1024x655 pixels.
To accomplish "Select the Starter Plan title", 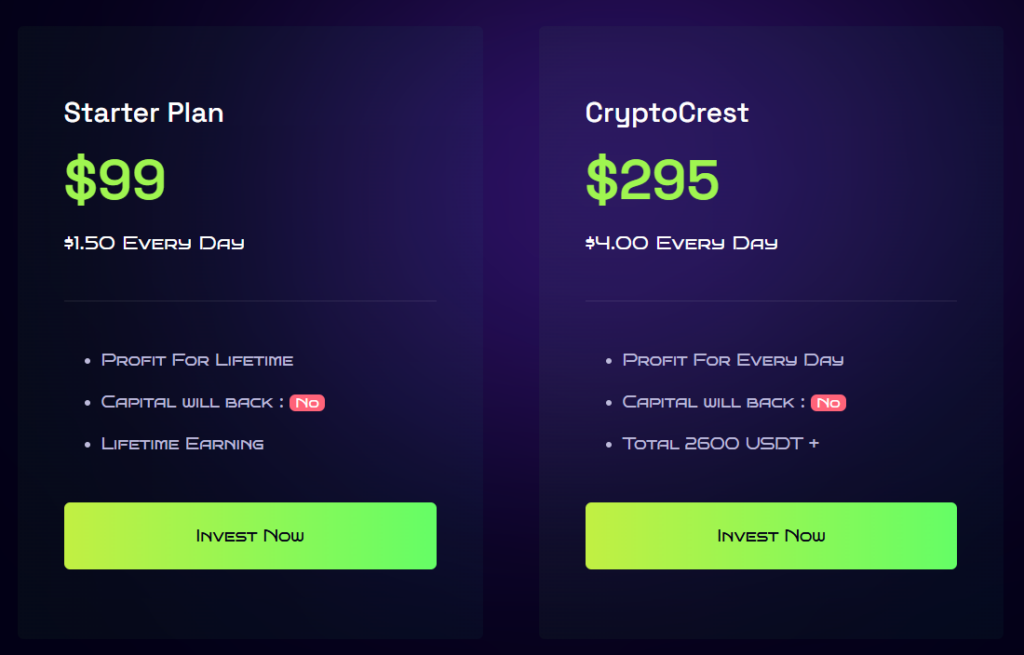I will point(144,113).
